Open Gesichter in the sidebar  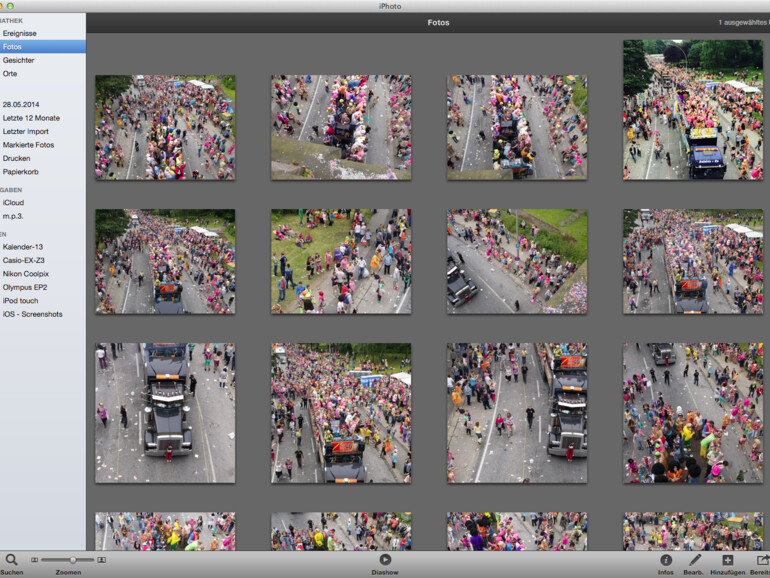coord(18,60)
